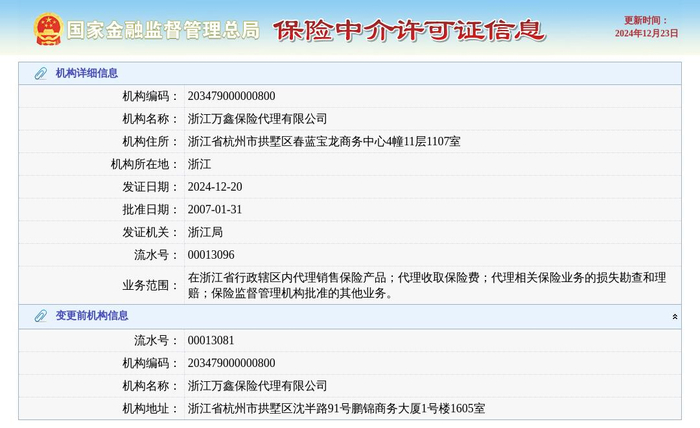This screenshot has width=700, height=428.
Task: Click the national emblem logo
Action: point(48,29)
